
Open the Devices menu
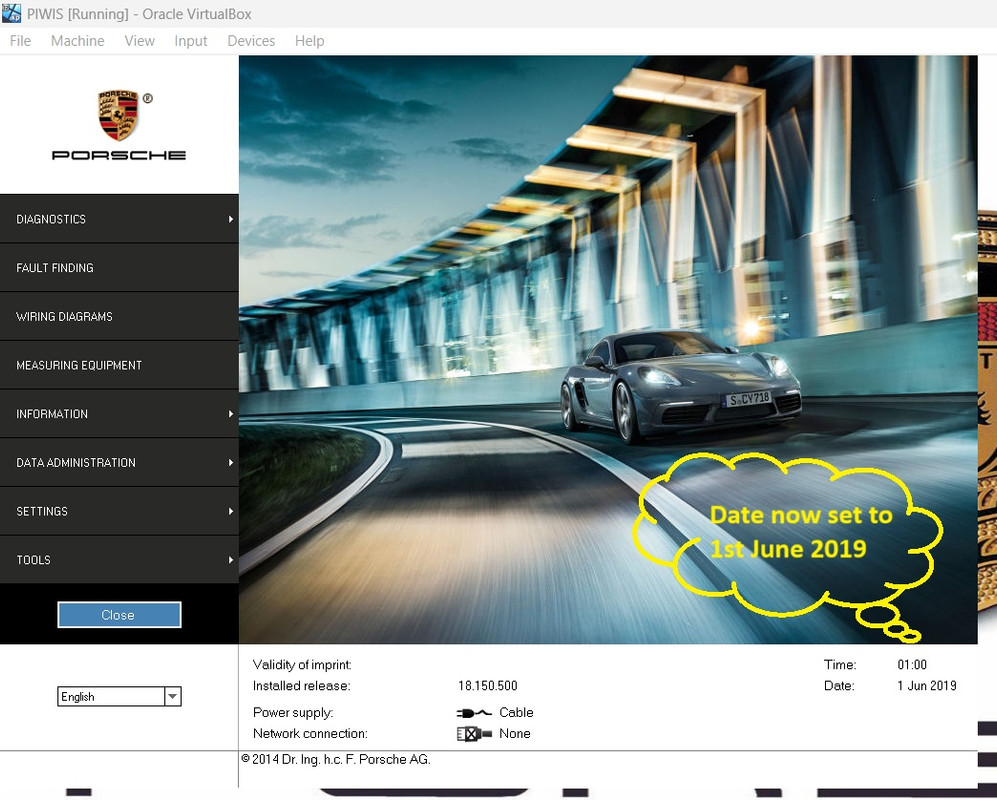(251, 41)
